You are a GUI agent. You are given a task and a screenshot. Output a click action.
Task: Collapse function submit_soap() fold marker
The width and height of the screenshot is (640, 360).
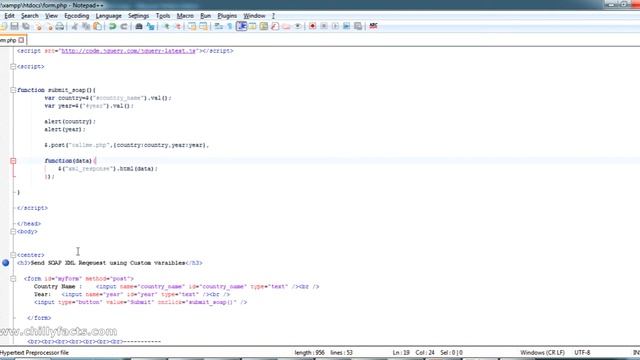click(13, 90)
